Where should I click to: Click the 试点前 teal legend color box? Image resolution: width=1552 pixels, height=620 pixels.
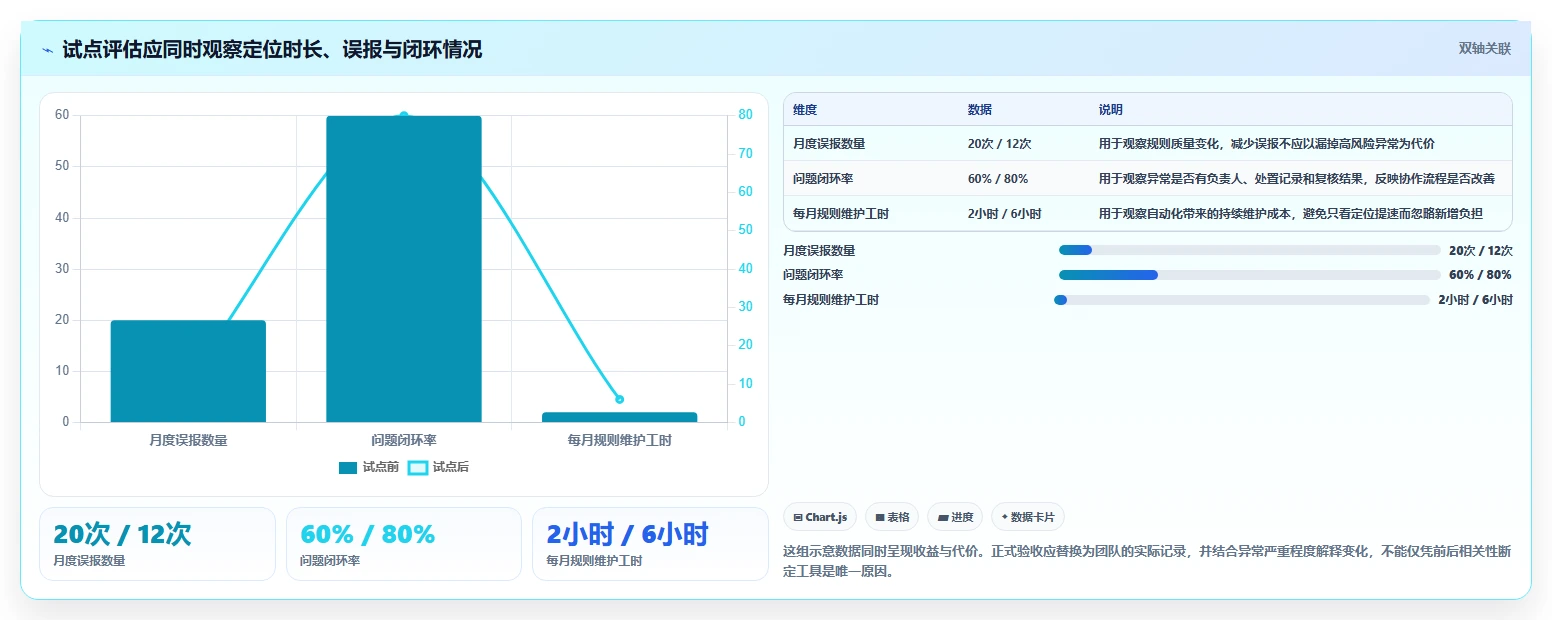[x=348, y=468]
